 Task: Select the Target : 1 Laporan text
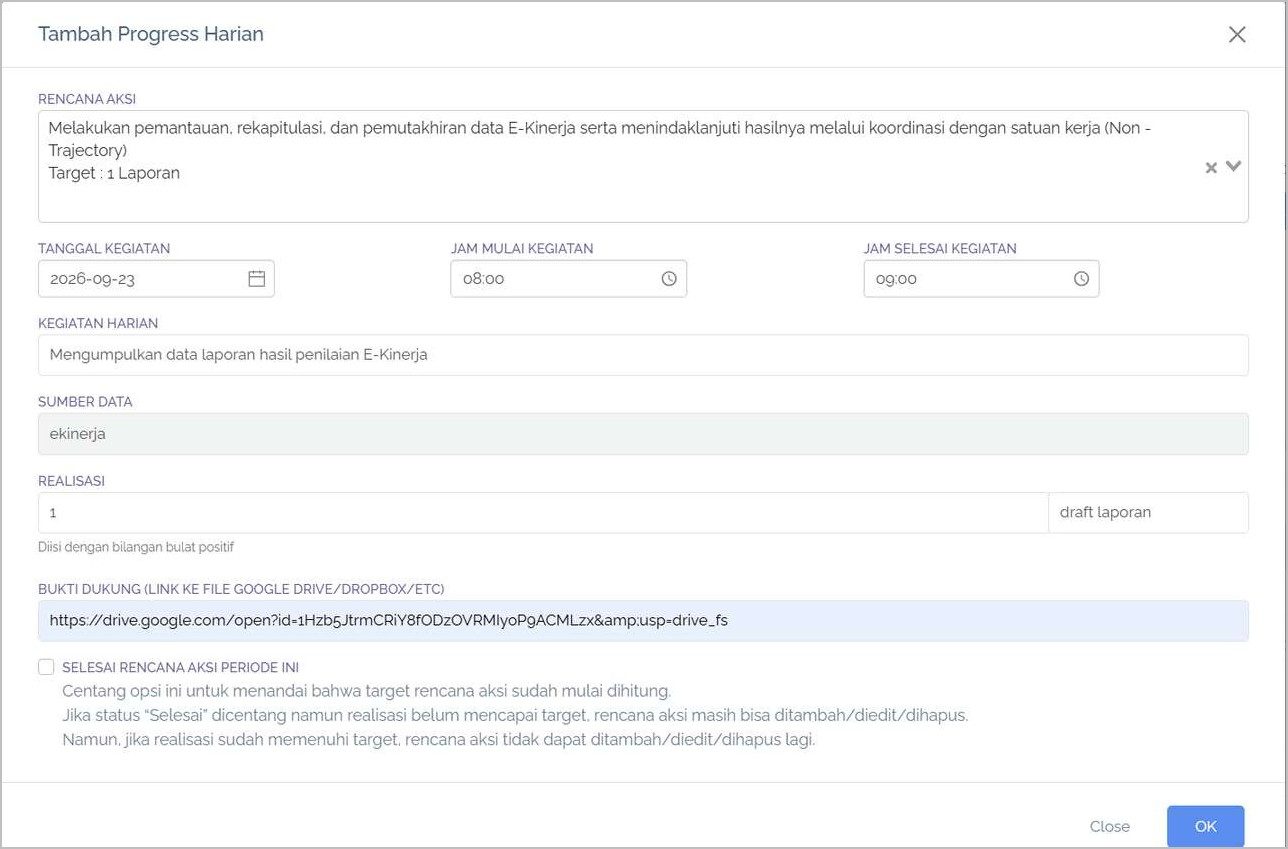(x=114, y=173)
